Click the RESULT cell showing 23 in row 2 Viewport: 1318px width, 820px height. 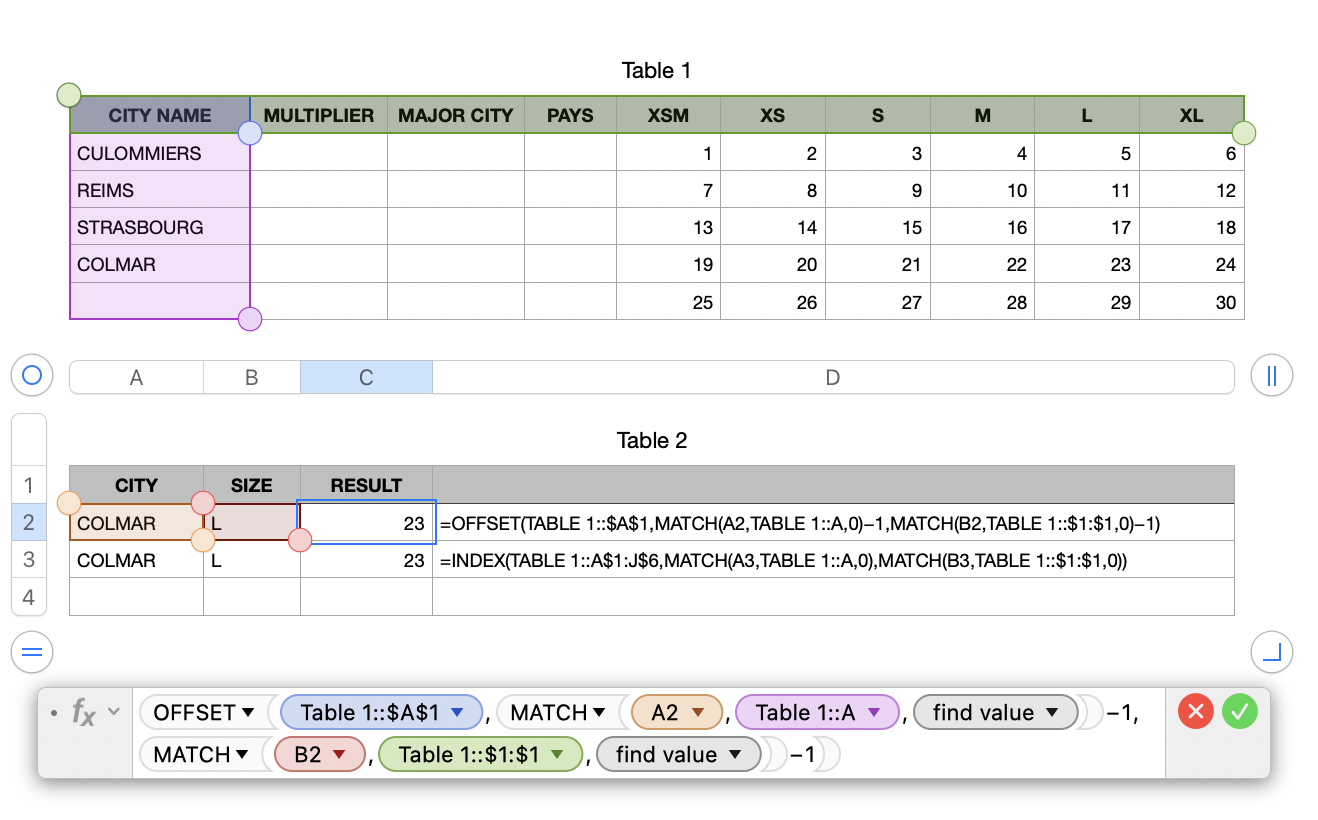coord(365,522)
